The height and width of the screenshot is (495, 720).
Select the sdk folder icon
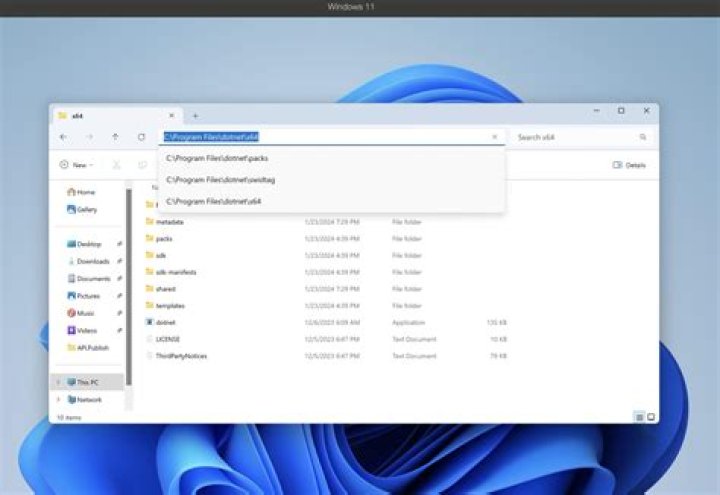click(x=150, y=255)
